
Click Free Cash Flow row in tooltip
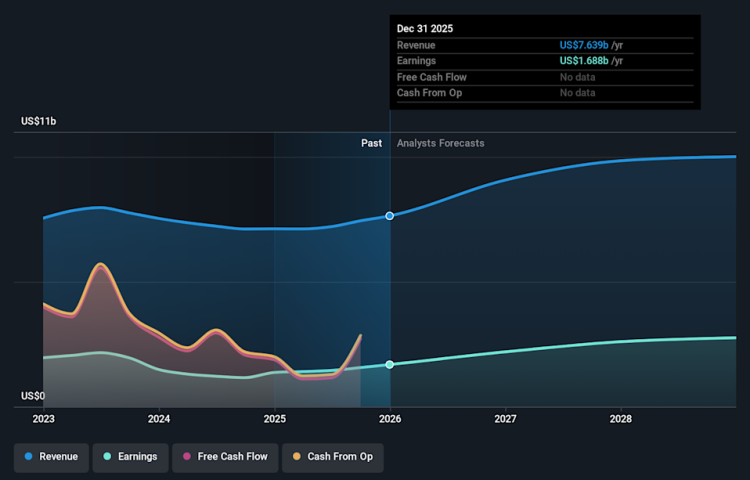(x=431, y=77)
